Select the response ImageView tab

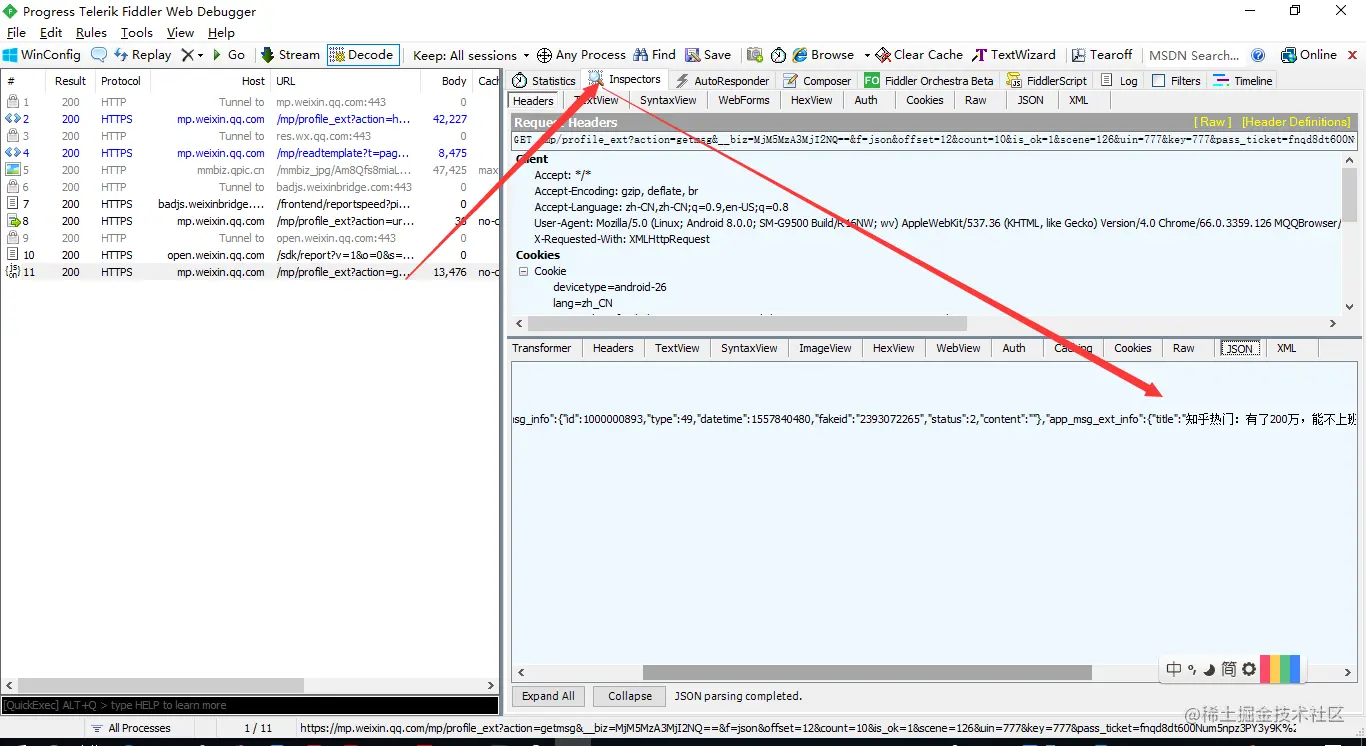pos(825,348)
